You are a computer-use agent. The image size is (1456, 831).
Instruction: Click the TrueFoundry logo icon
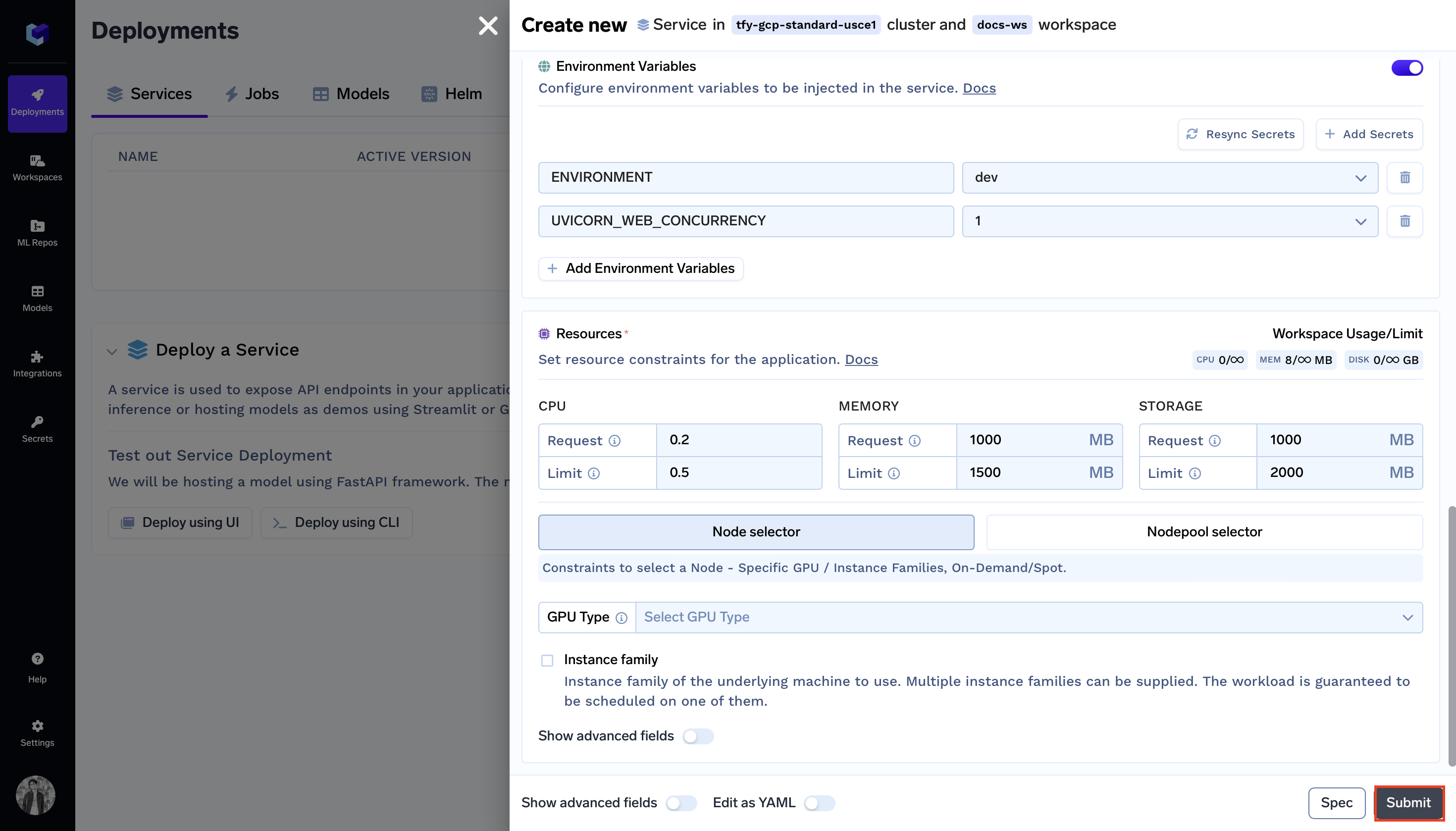(x=37, y=34)
